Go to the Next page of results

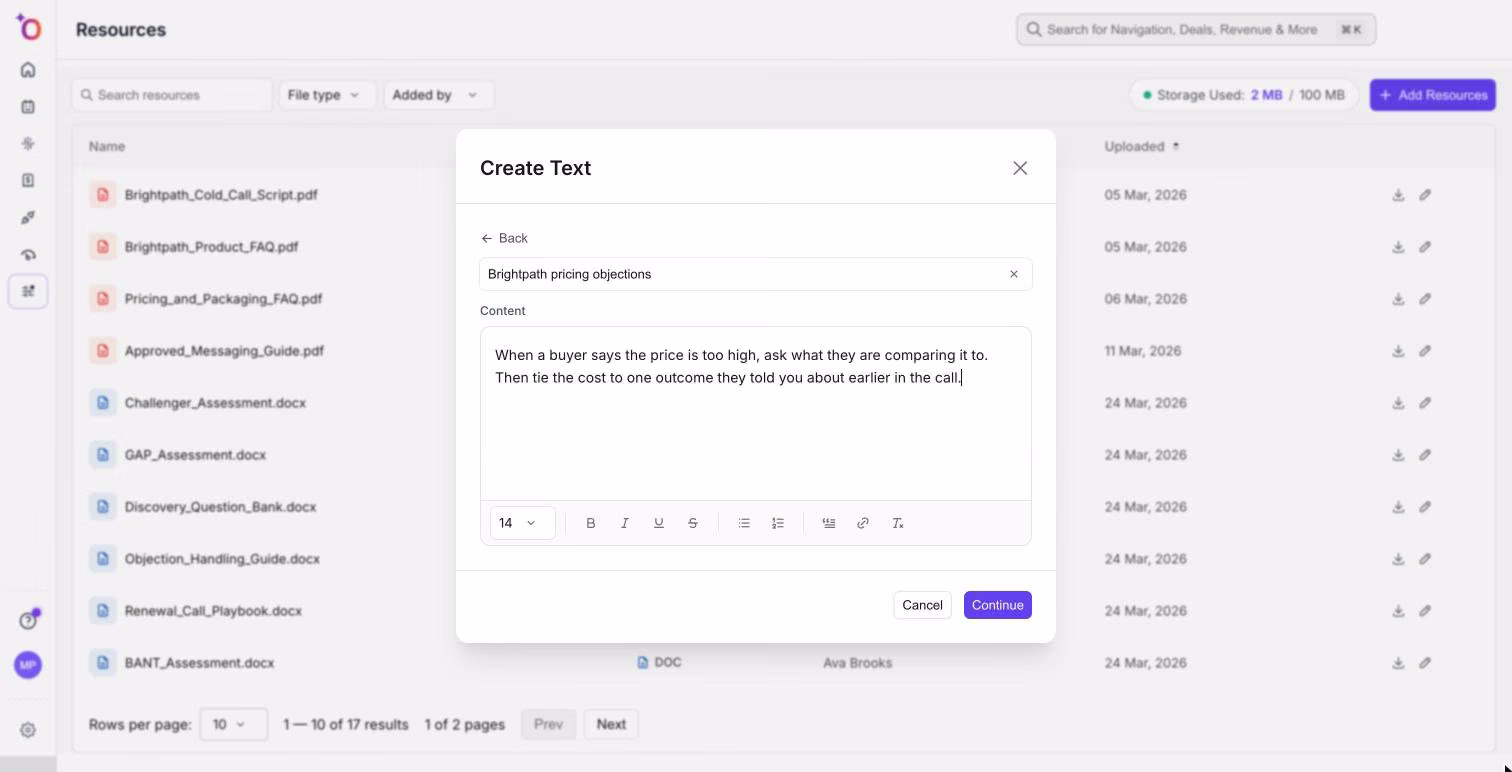click(611, 724)
